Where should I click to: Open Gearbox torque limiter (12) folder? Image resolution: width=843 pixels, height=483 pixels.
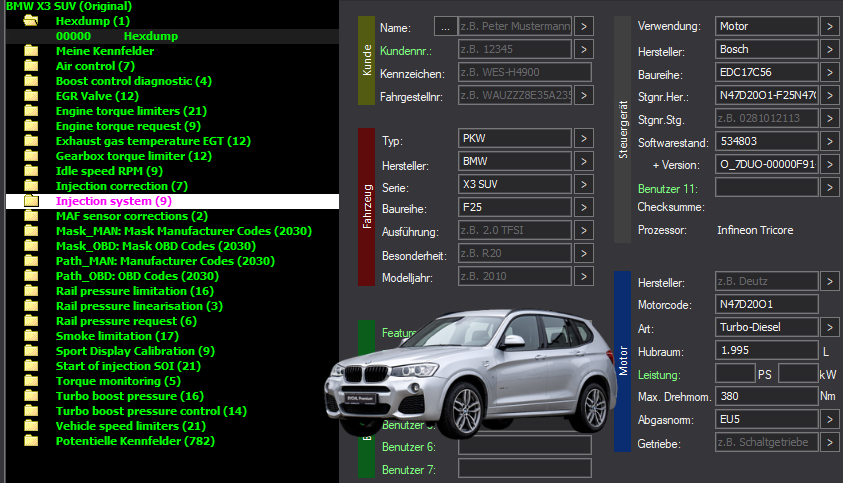pos(134,157)
